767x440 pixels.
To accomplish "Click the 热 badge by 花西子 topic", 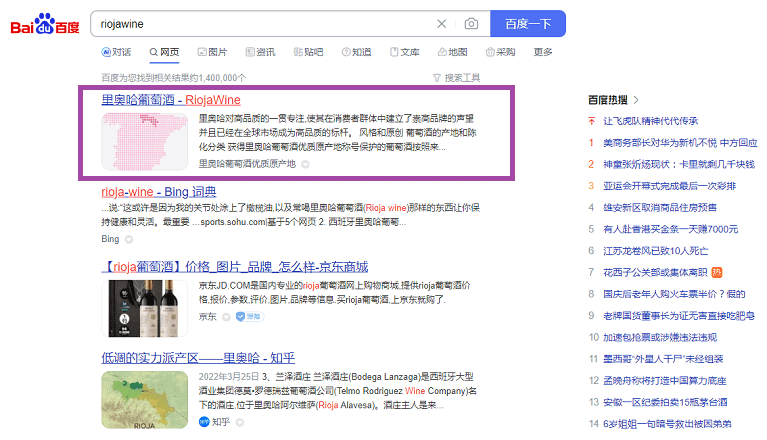I will point(717,272).
